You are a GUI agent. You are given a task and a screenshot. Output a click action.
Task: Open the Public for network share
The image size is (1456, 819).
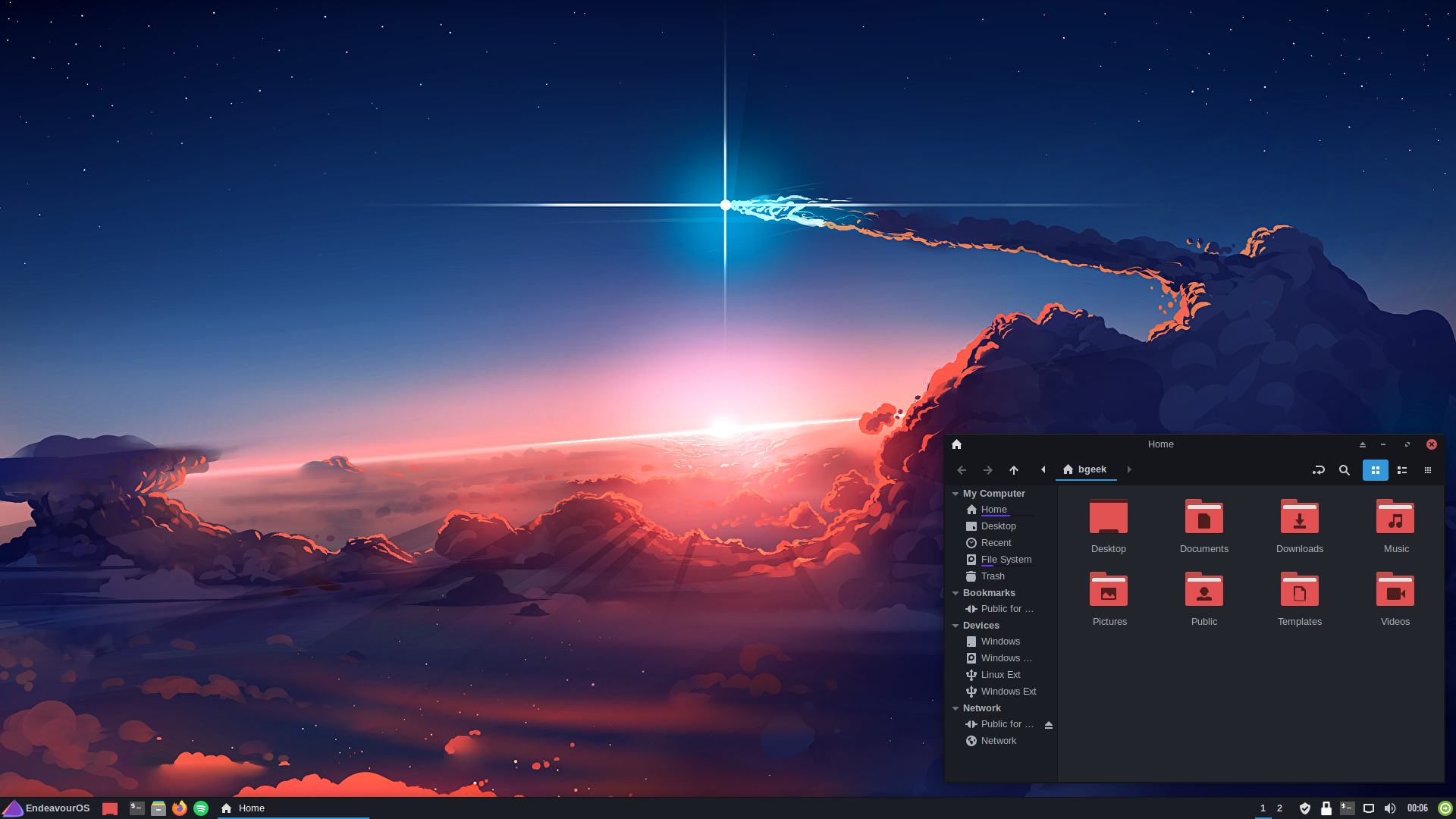point(1004,724)
